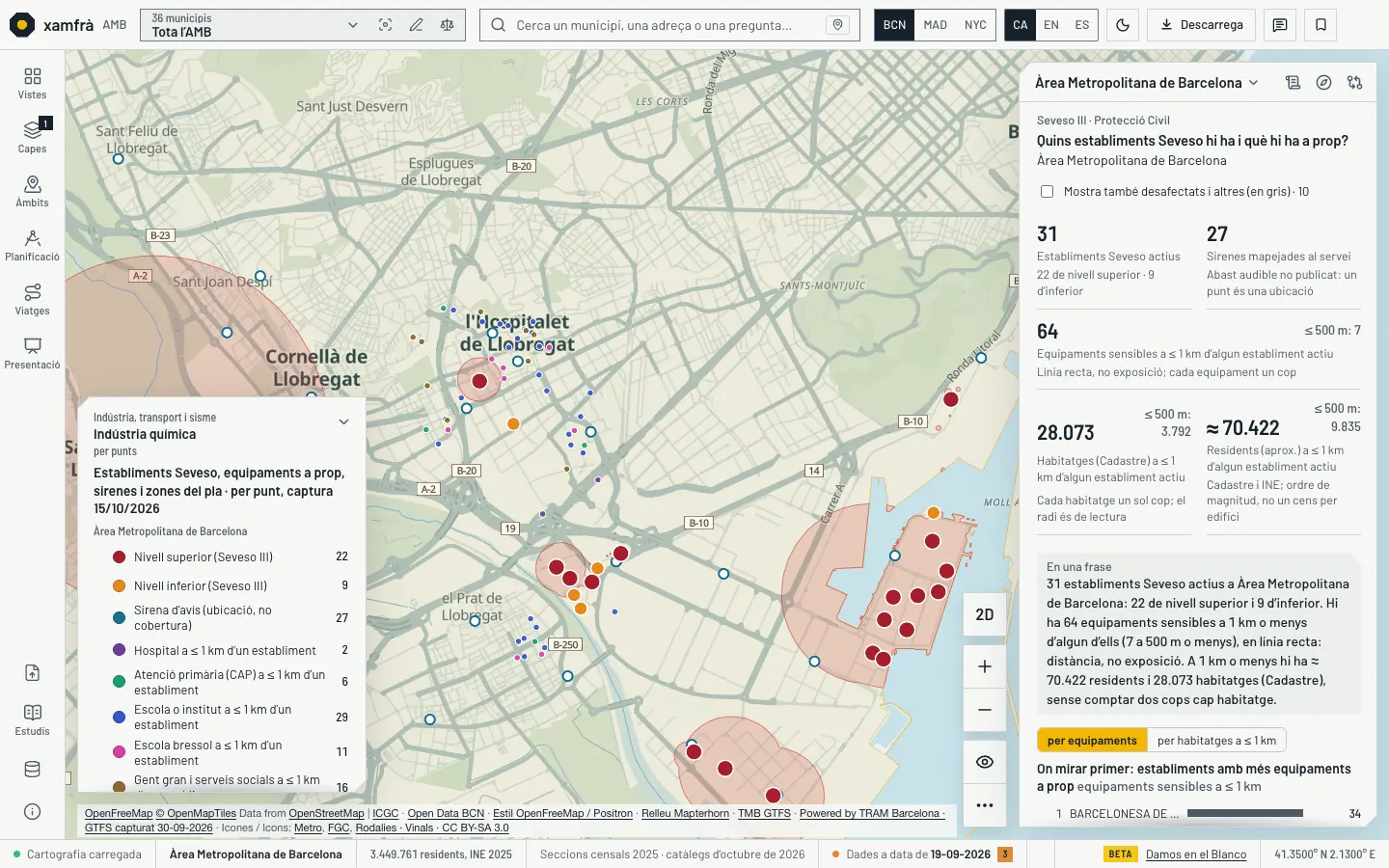
Task: Toggle the 2D map view button
Action: tap(984, 614)
